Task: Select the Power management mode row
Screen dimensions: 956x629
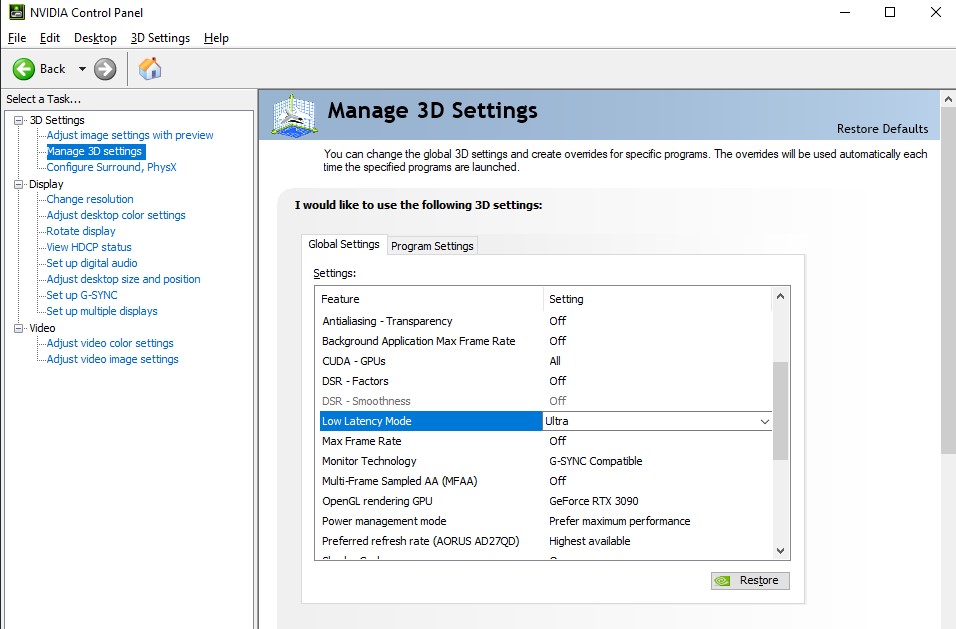Action: point(384,521)
